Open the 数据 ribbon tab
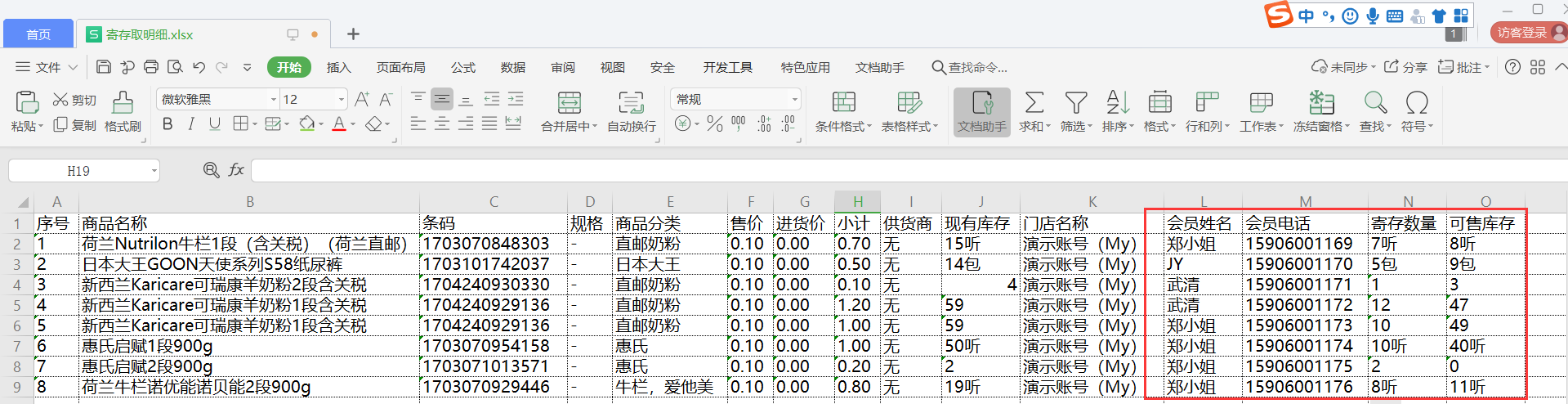The height and width of the screenshot is (404, 1568). click(513, 67)
